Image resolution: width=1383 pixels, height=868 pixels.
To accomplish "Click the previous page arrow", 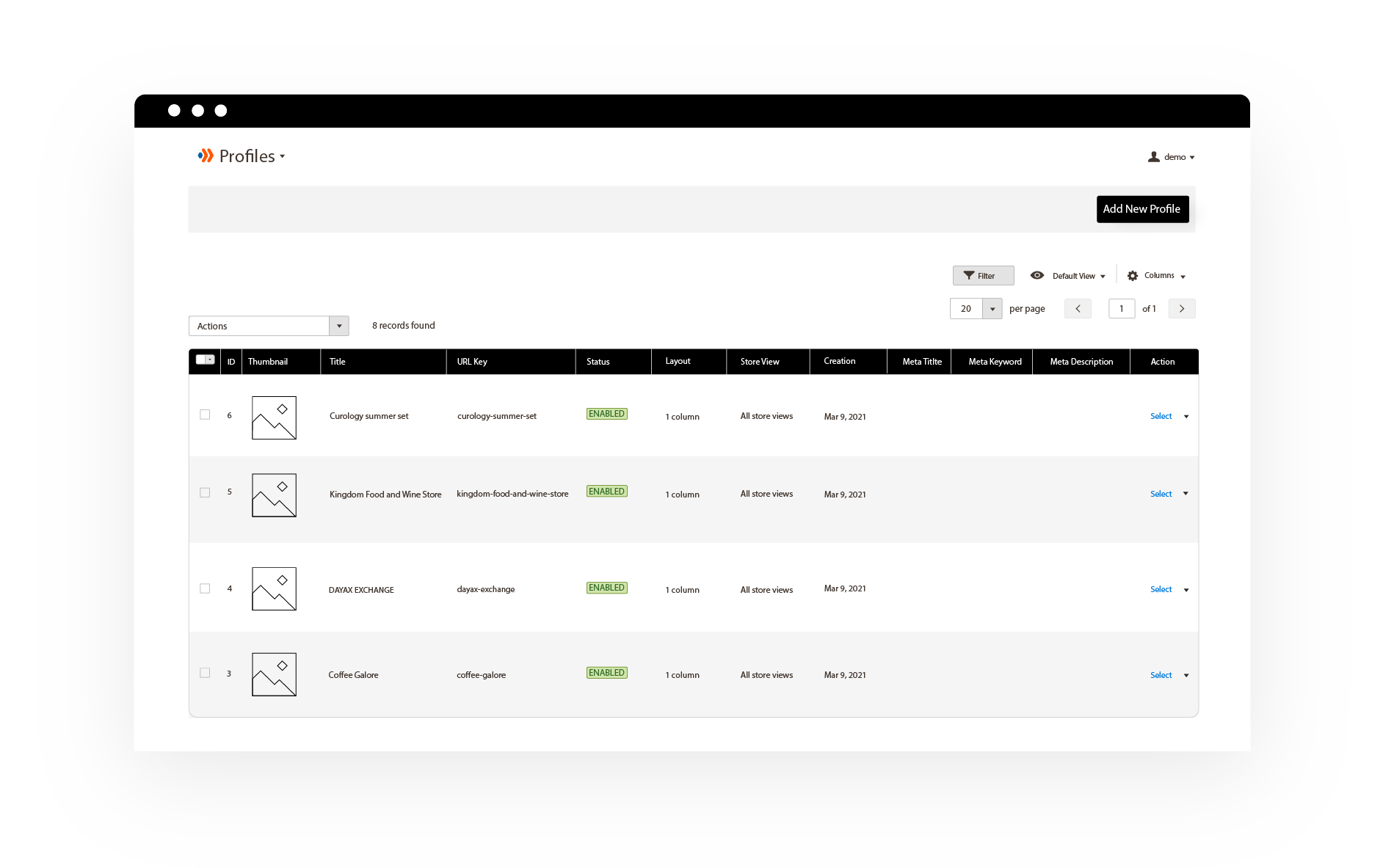I will tap(1077, 308).
